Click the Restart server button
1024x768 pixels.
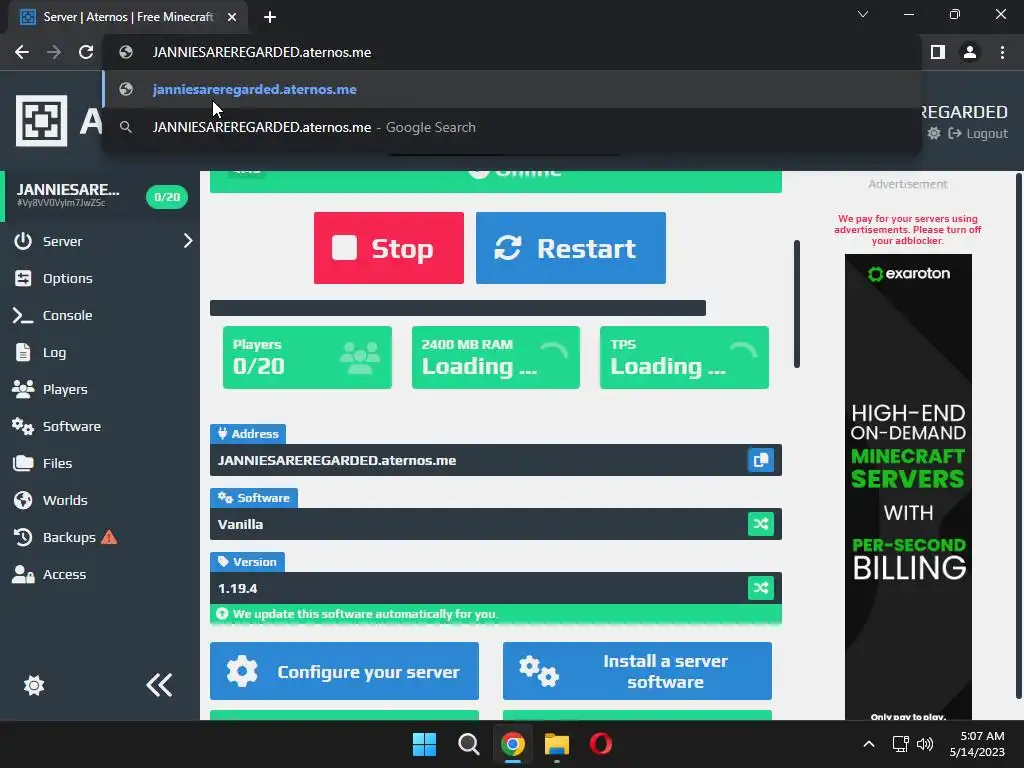(x=571, y=248)
